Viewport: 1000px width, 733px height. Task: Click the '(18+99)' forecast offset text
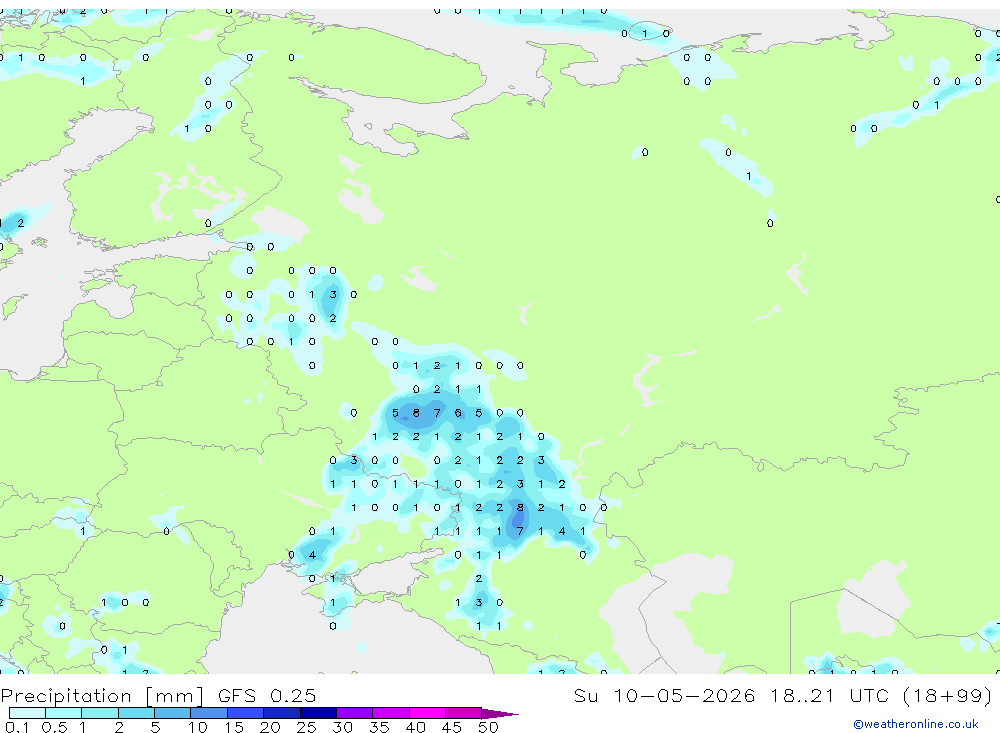948,695
